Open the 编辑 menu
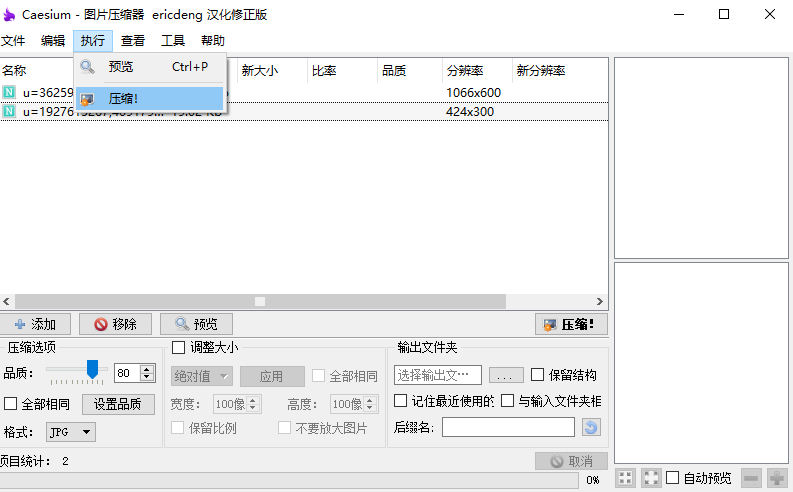Viewport: 793px width, 492px height. tap(53, 40)
